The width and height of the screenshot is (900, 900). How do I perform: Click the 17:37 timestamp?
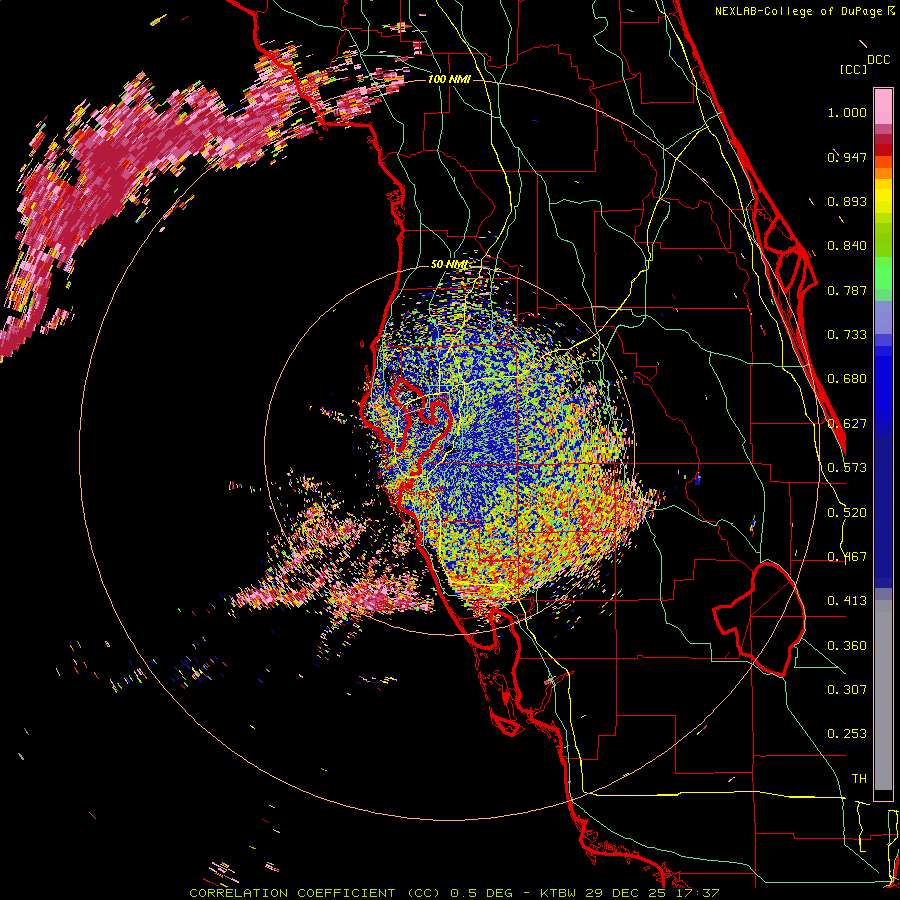tap(697, 893)
